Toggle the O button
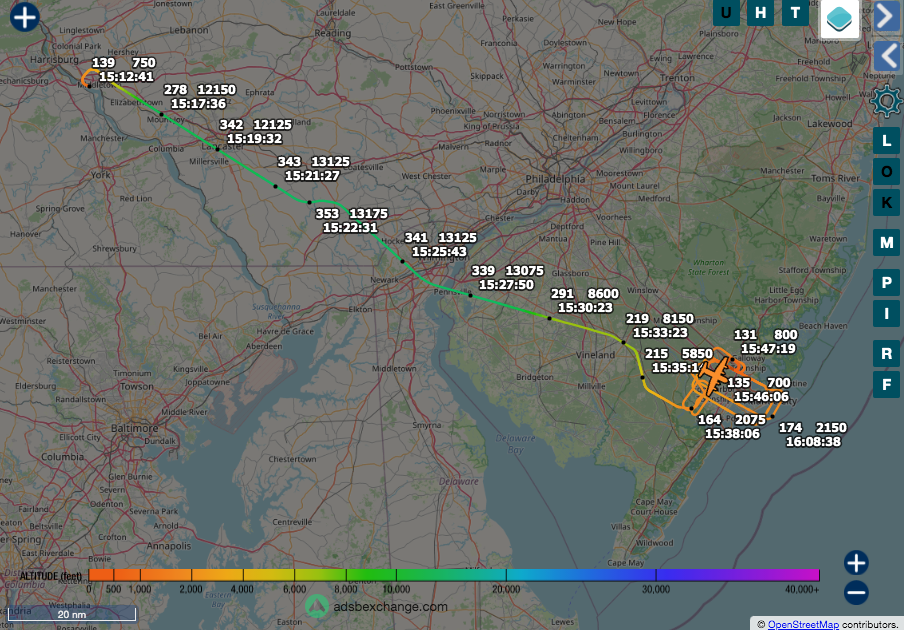Image resolution: width=904 pixels, height=630 pixels. (x=886, y=171)
